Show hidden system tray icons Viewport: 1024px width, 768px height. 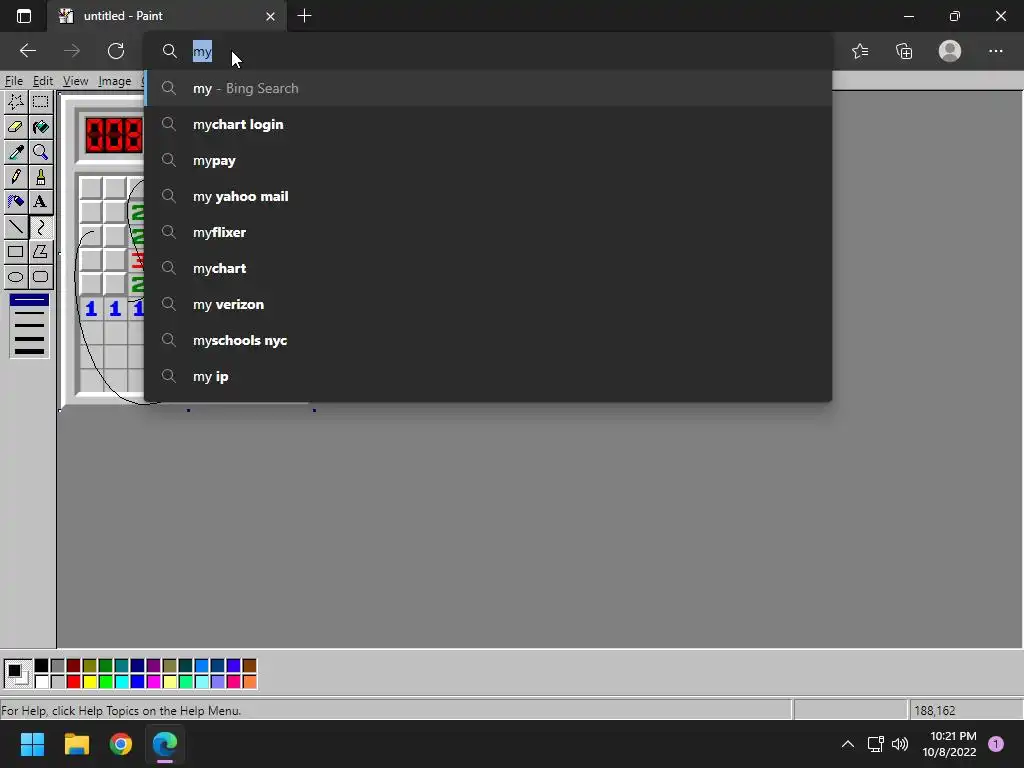pos(848,744)
